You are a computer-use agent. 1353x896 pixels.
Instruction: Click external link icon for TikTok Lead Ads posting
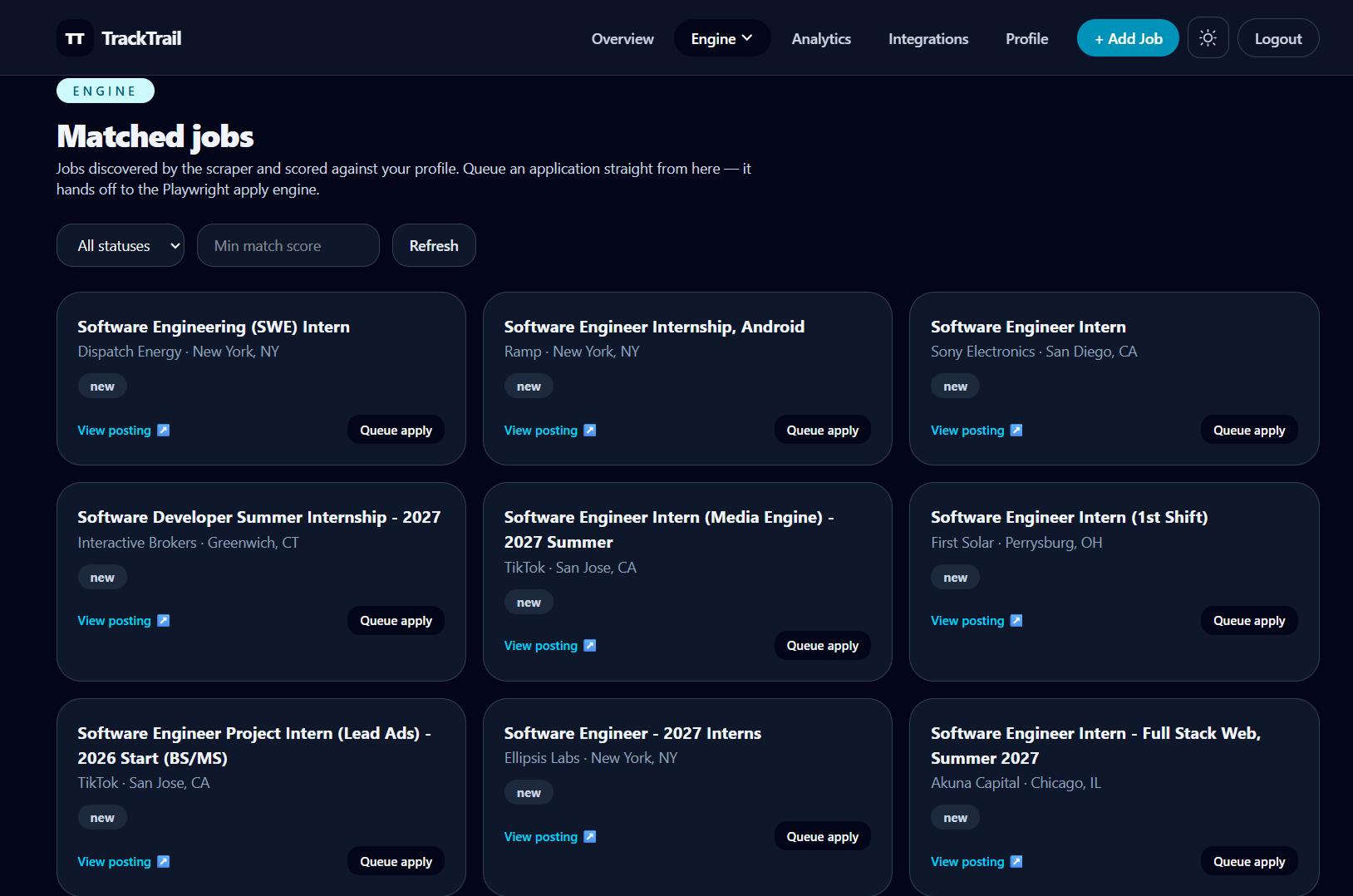click(164, 862)
